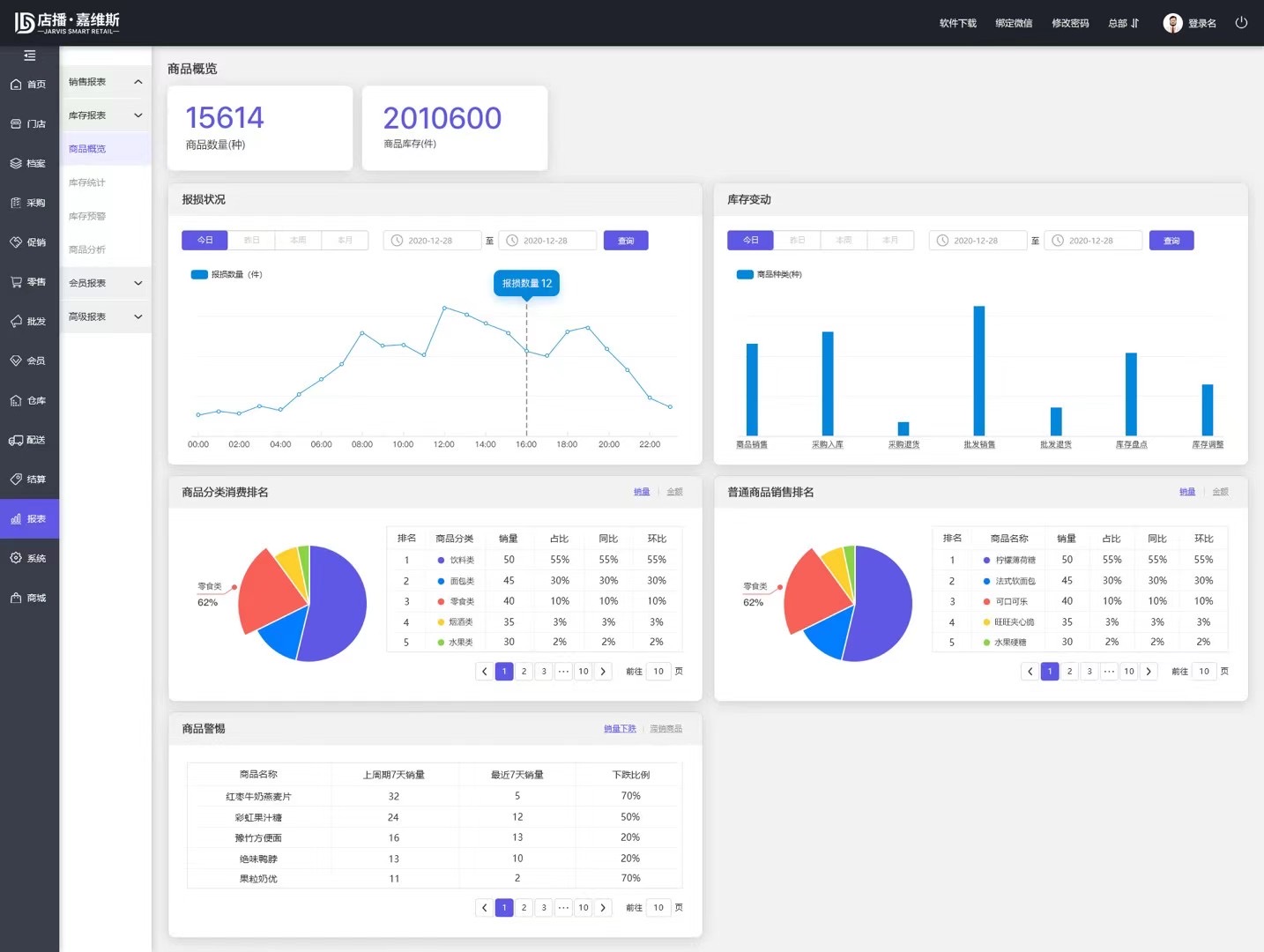Collapse the sidebar using the hamburger icon

click(29, 56)
